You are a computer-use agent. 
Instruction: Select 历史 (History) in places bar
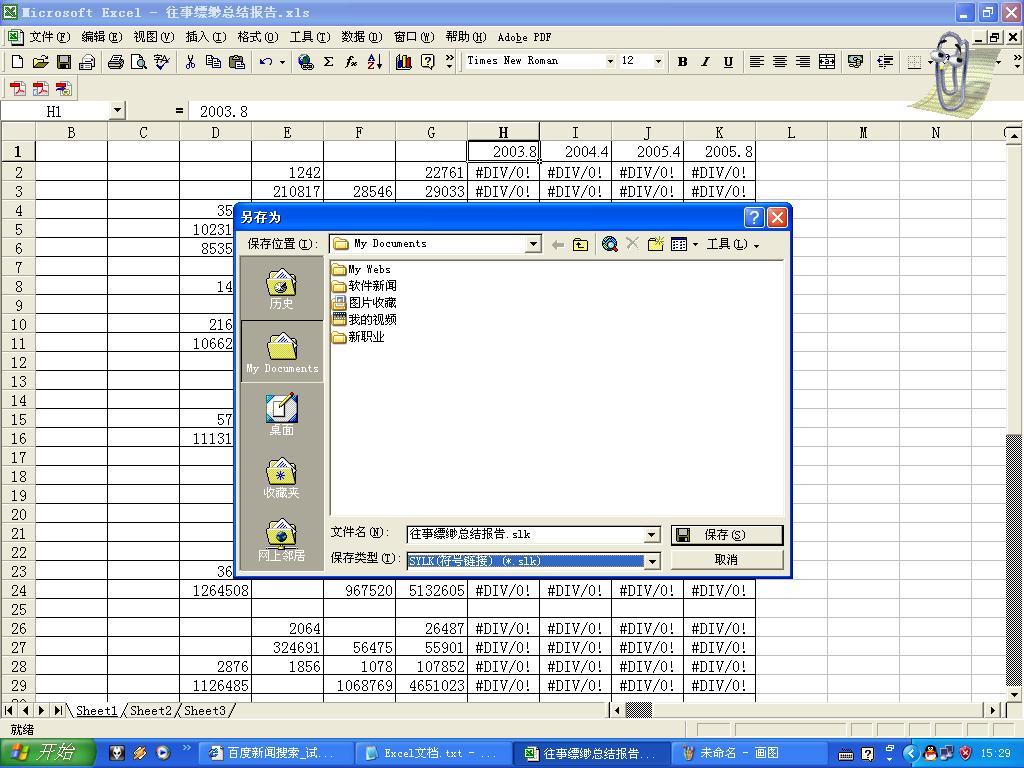281,289
